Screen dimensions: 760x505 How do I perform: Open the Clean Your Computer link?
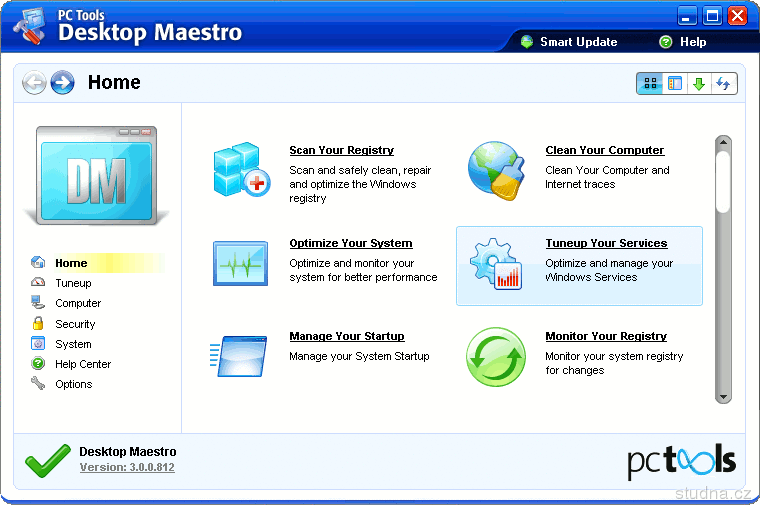click(605, 150)
